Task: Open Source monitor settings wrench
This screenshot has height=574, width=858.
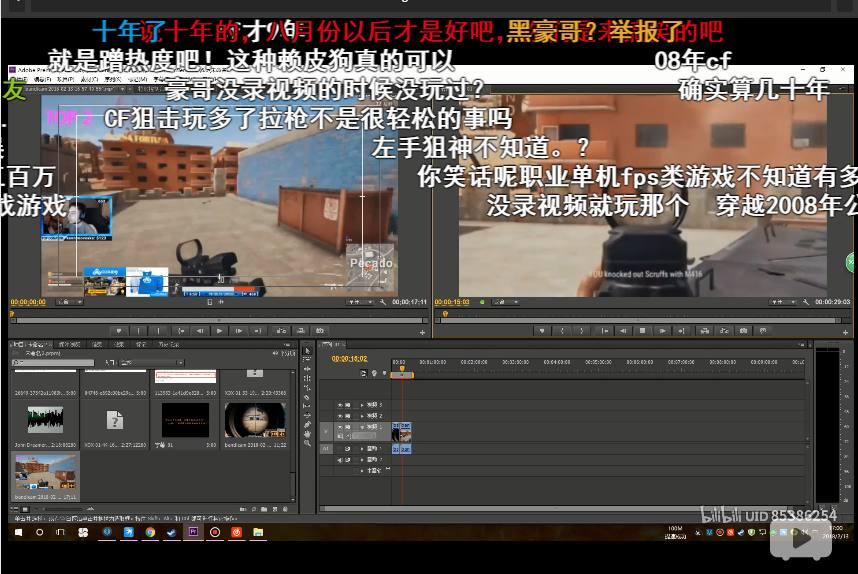Action: click(382, 302)
